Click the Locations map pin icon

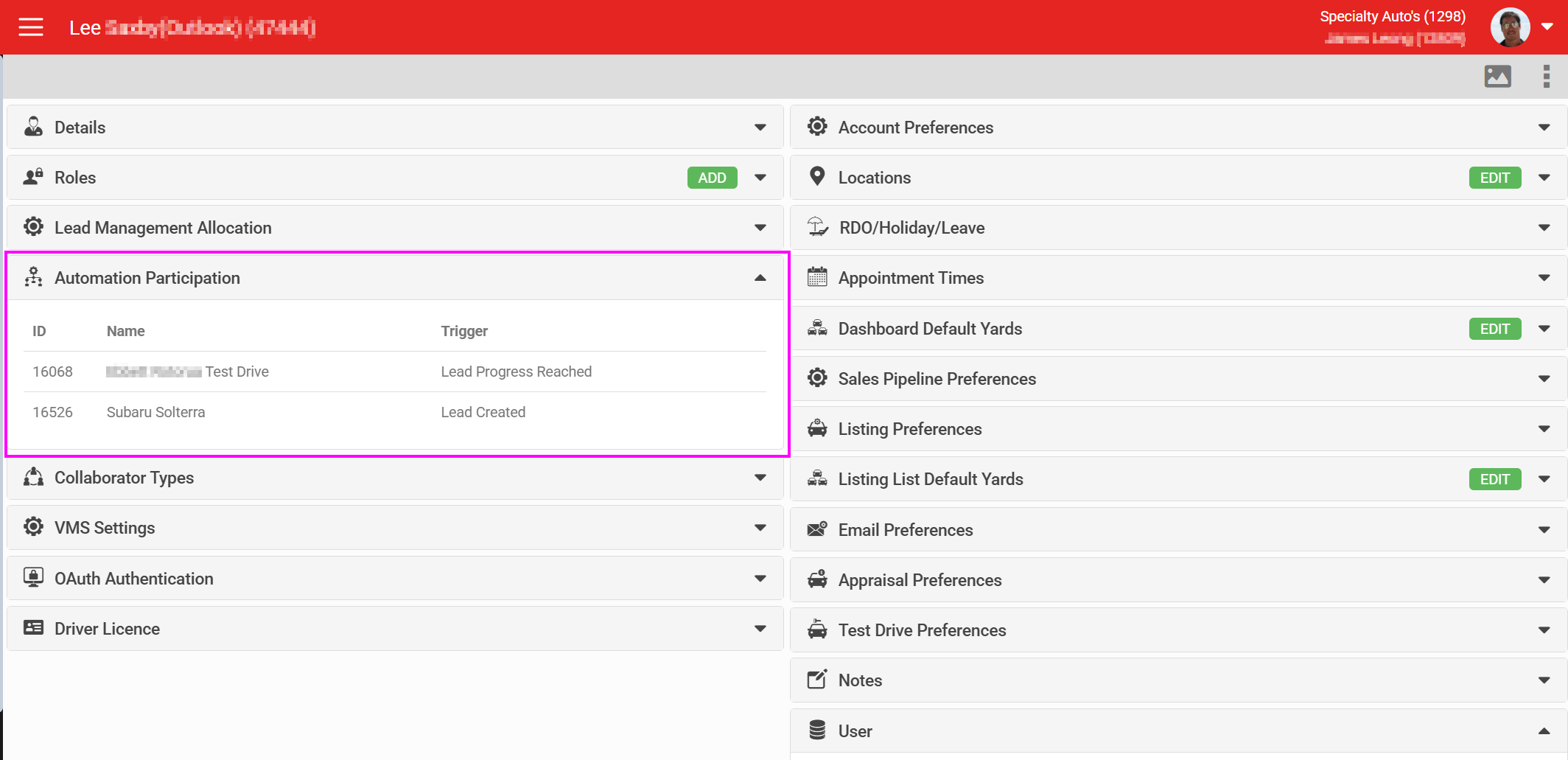(x=816, y=177)
